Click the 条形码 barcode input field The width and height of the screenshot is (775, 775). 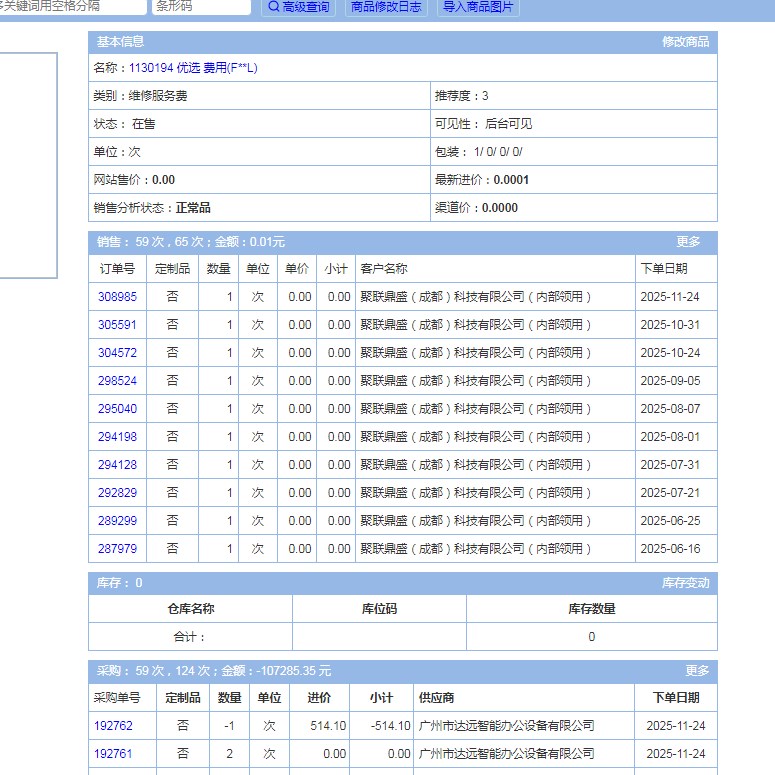(x=201, y=7)
